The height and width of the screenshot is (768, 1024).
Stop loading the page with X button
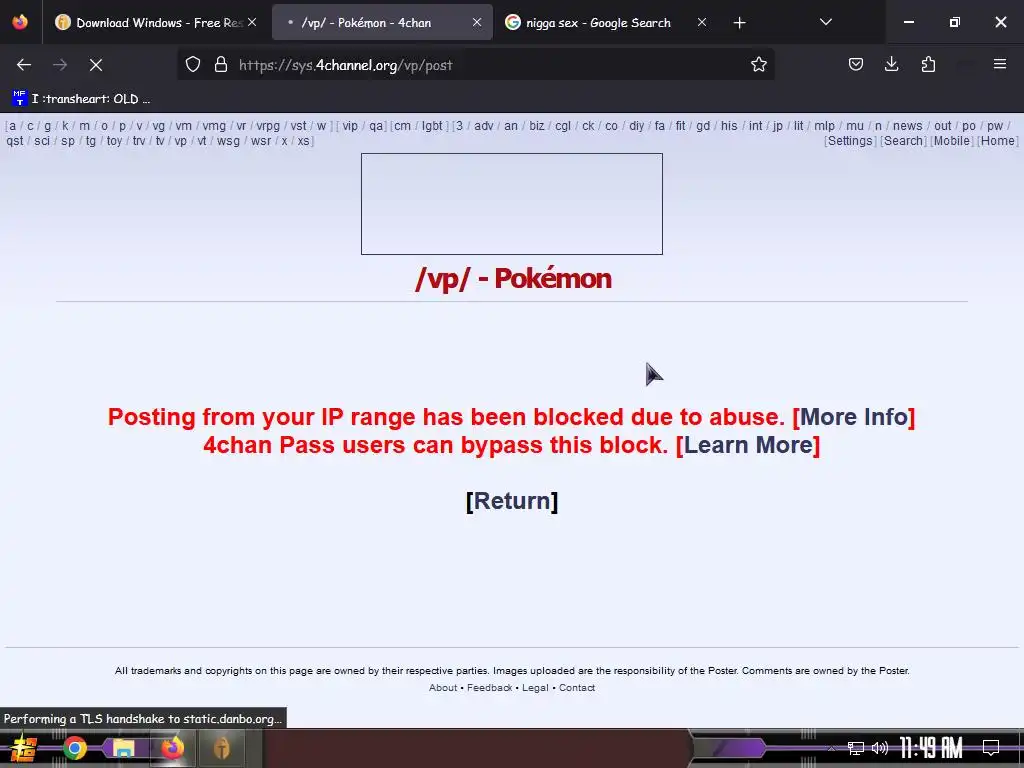(x=96, y=65)
